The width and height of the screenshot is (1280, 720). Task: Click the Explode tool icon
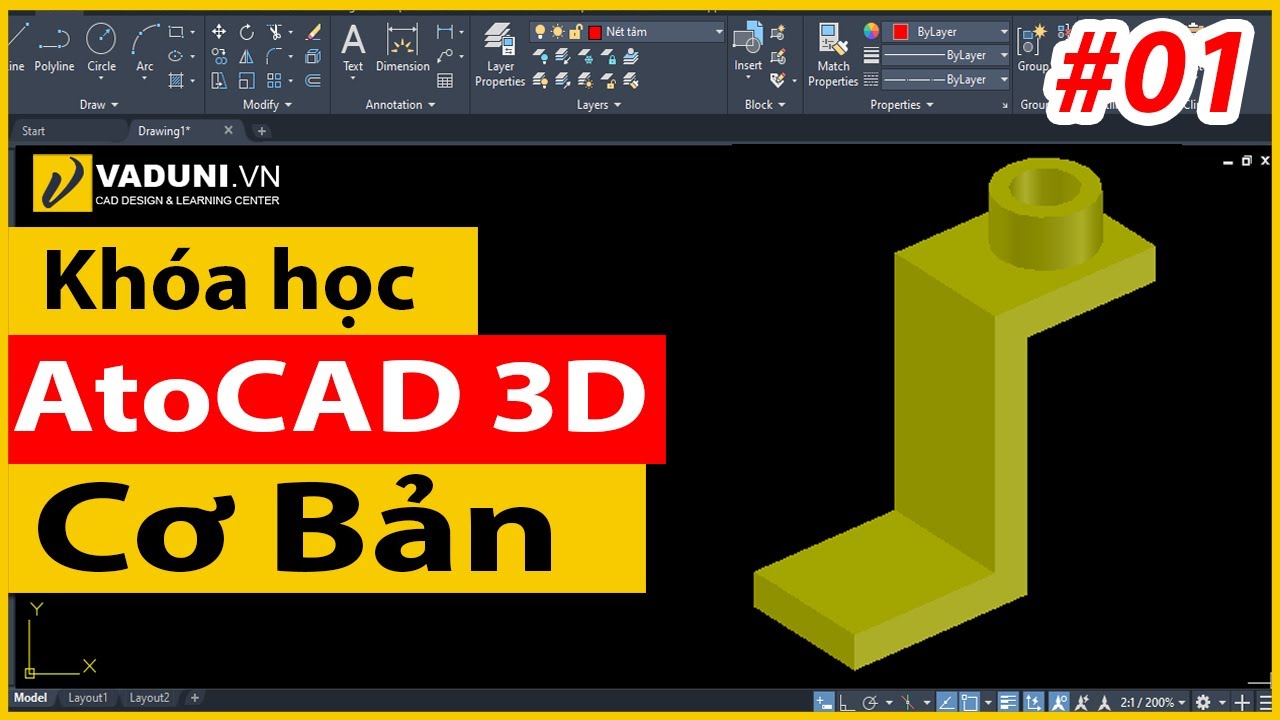coord(313,56)
